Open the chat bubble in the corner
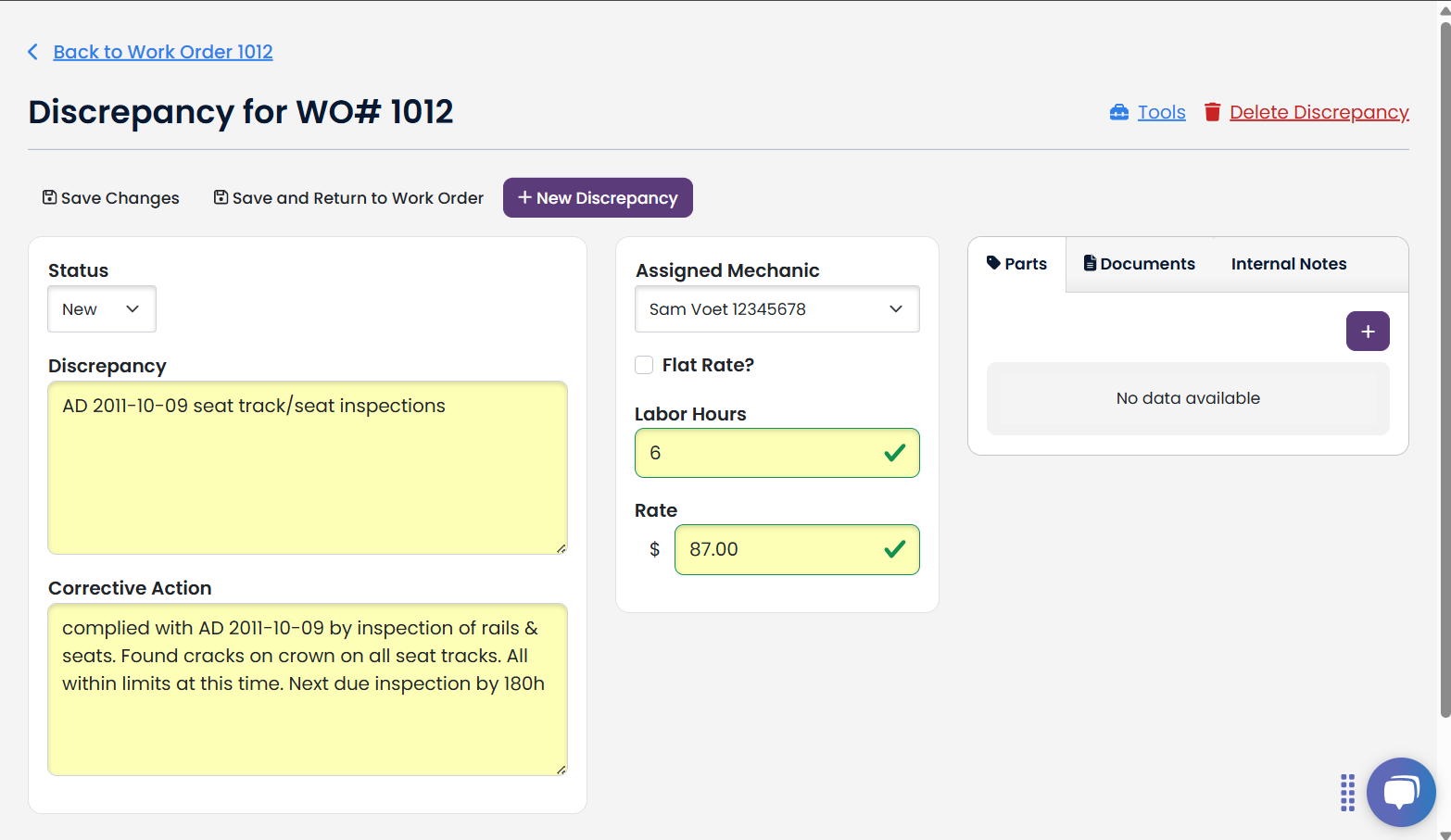The width and height of the screenshot is (1451, 840). coord(1401,792)
